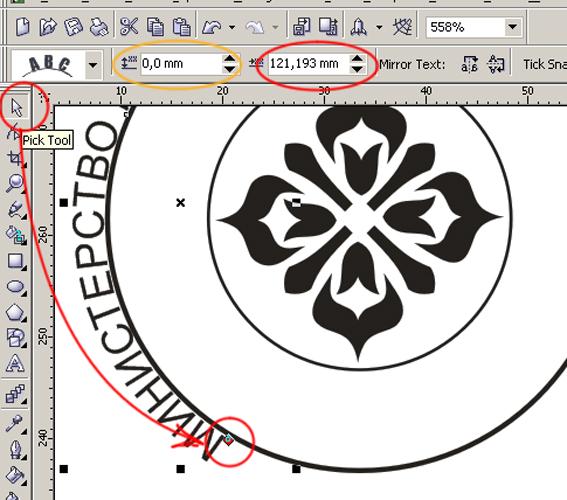Select the Pick Tool arrow

pos(16,107)
